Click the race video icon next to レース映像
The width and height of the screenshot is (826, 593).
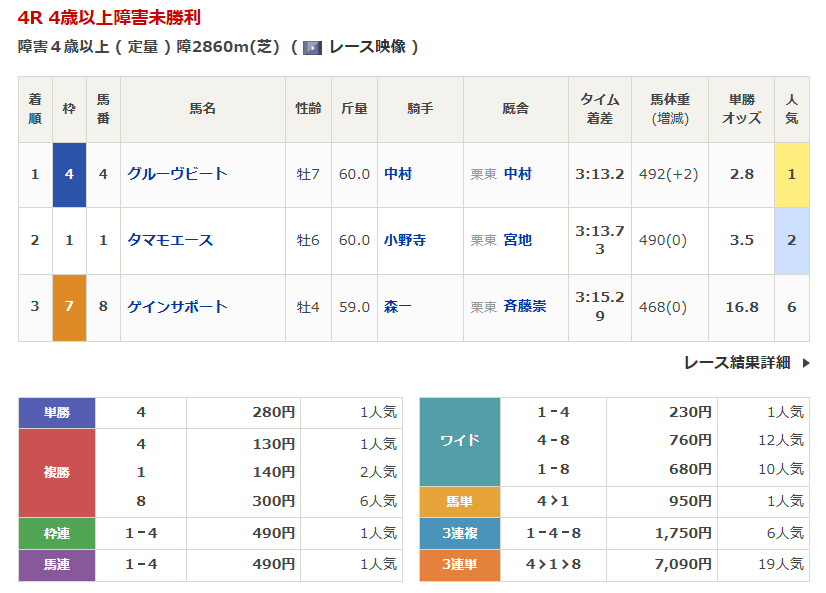[312, 47]
